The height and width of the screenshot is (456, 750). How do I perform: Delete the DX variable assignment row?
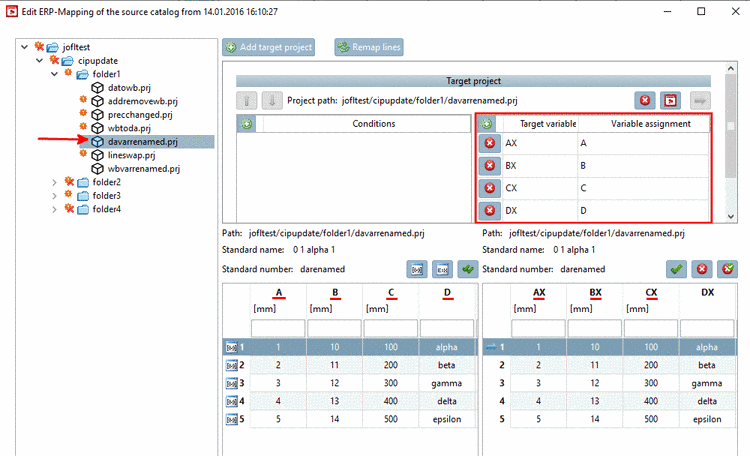coord(490,211)
